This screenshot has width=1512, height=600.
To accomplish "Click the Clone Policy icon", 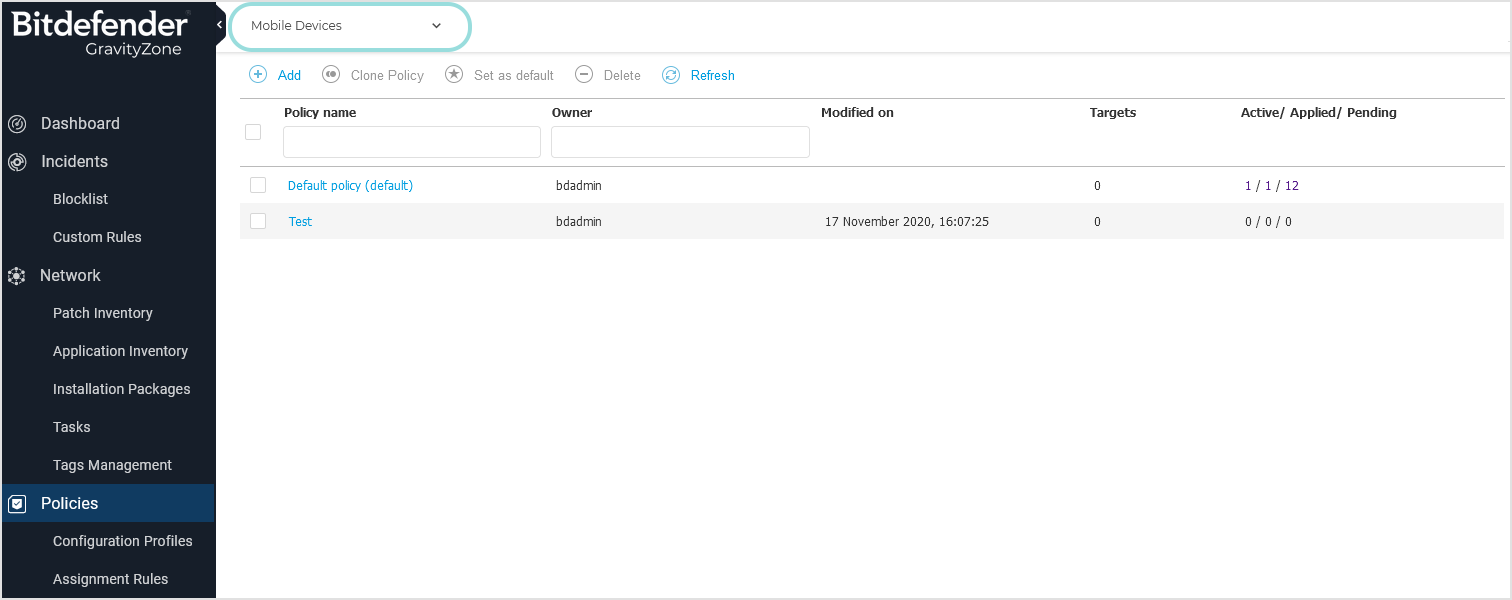I will [331, 75].
